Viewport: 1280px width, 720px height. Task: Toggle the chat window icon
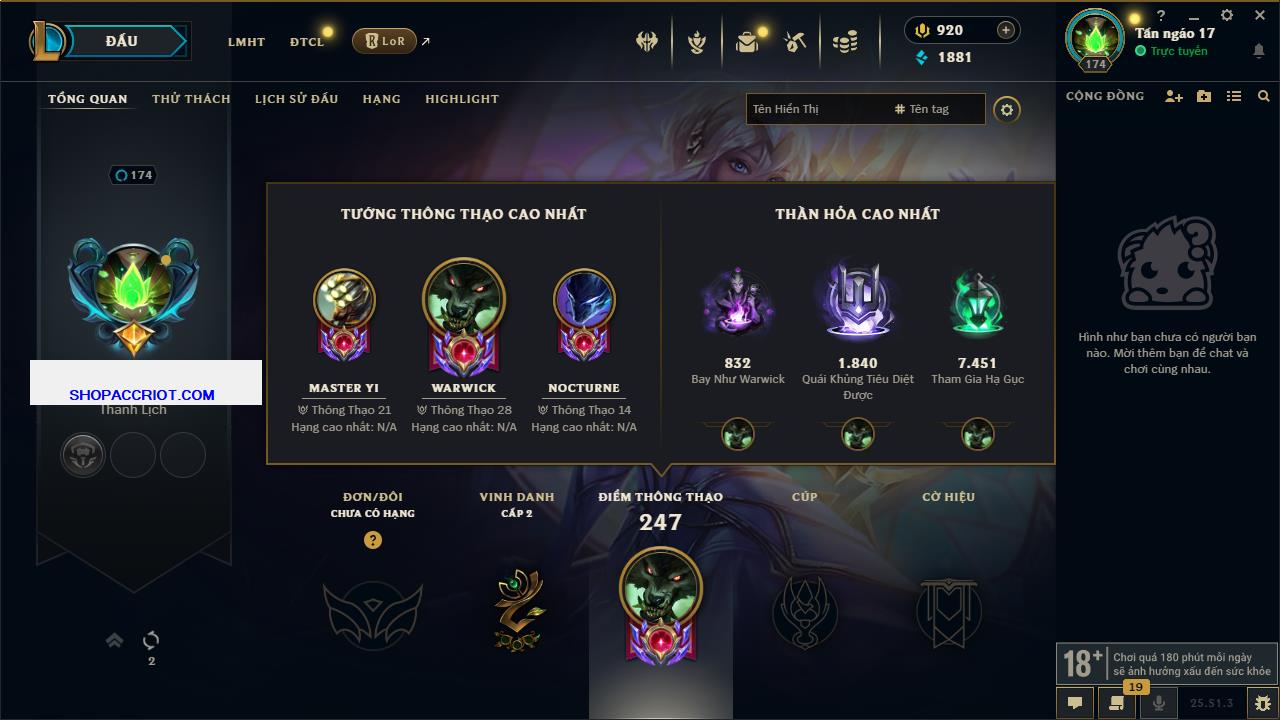point(1075,703)
